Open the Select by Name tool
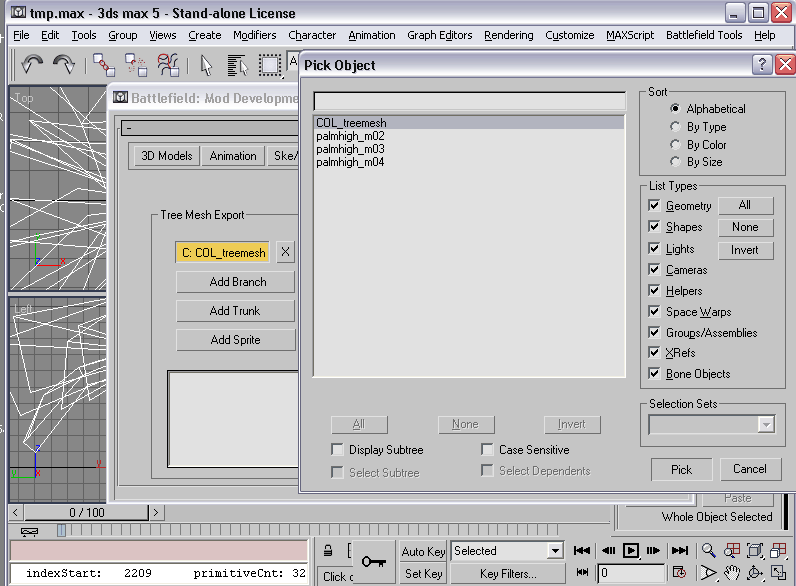This screenshot has height=586, width=796. (x=237, y=66)
